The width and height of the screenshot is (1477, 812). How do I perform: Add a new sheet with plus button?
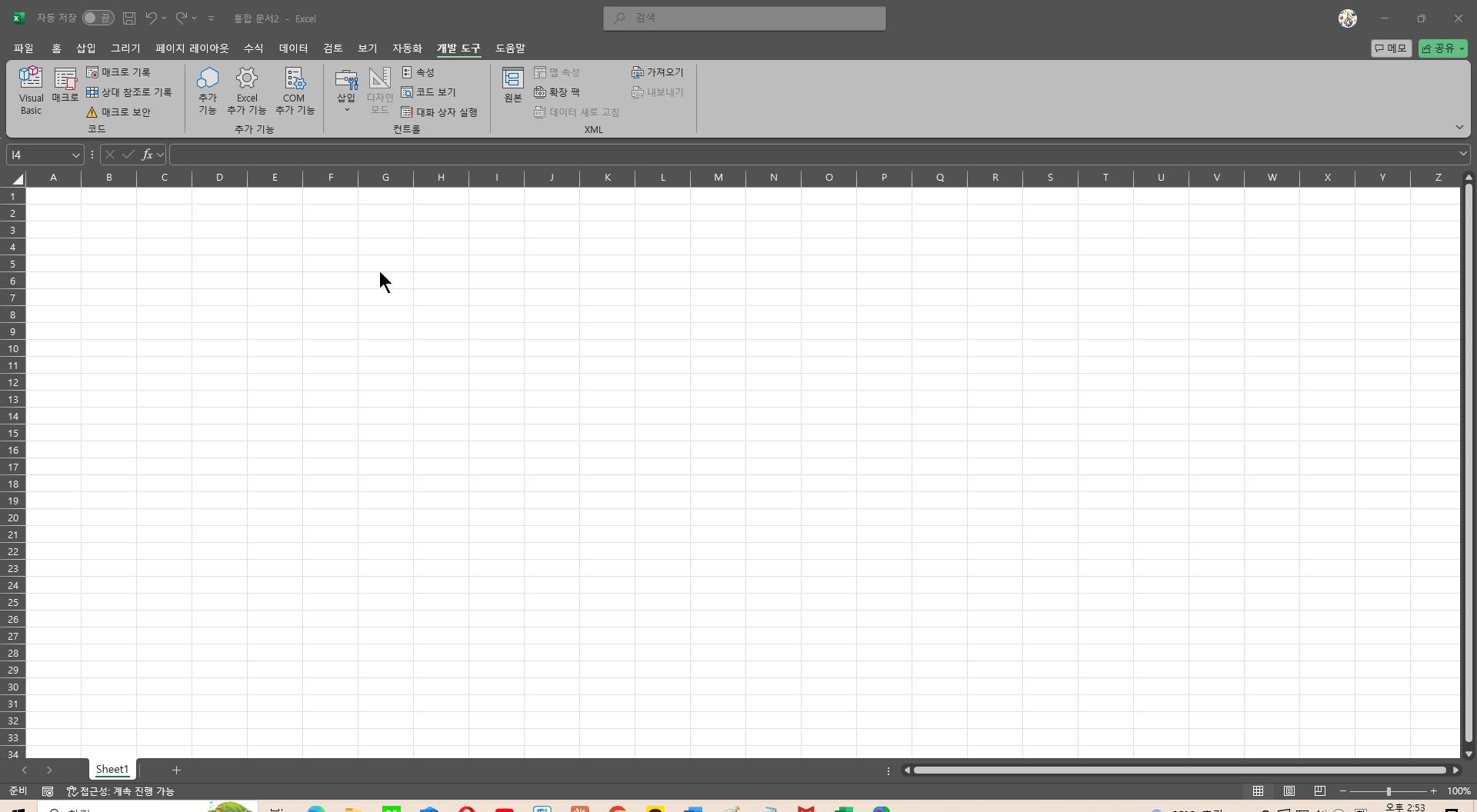click(x=176, y=770)
